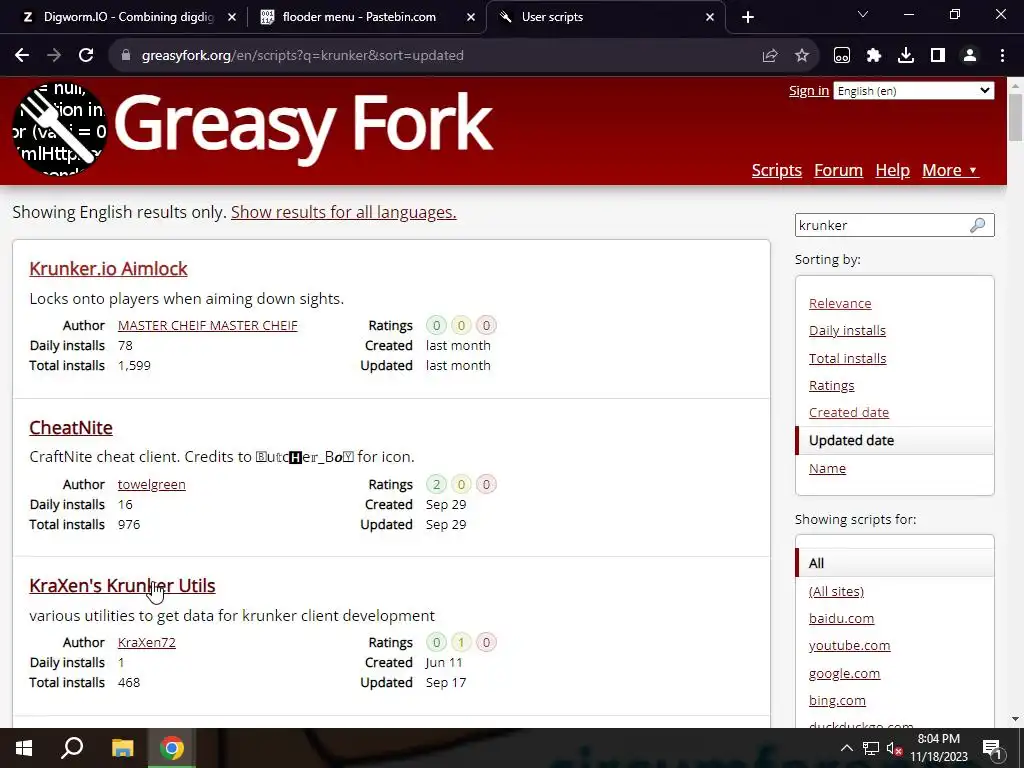The height and width of the screenshot is (768, 1024).
Task: Filter scripts for youtube.com
Action: pyautogui.click(x=850, y=645)
